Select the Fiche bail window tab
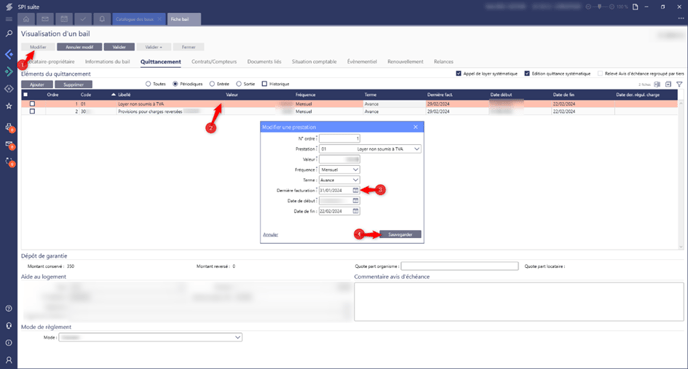 [184, 19]
